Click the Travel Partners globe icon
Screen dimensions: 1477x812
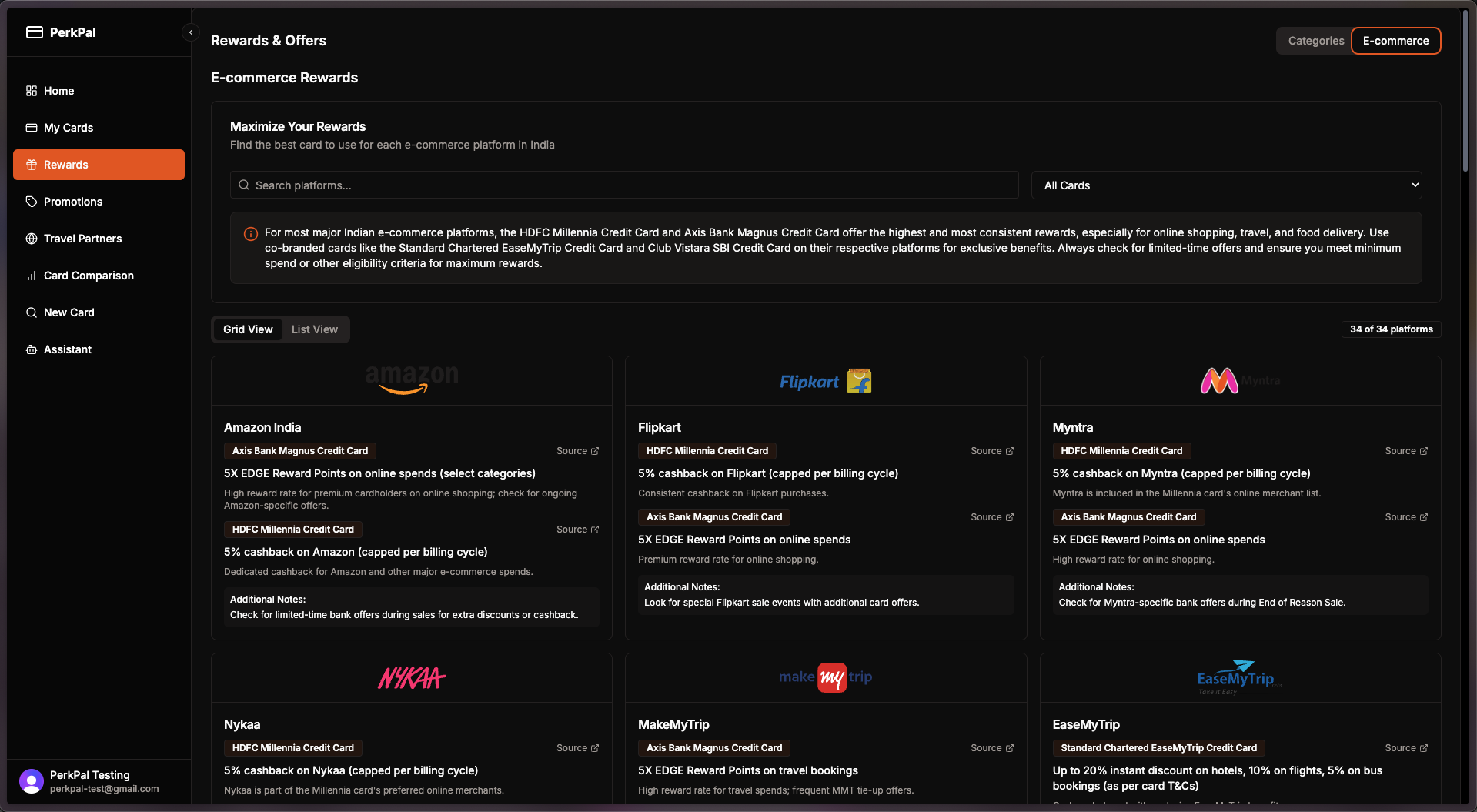(x=32, y=239)
